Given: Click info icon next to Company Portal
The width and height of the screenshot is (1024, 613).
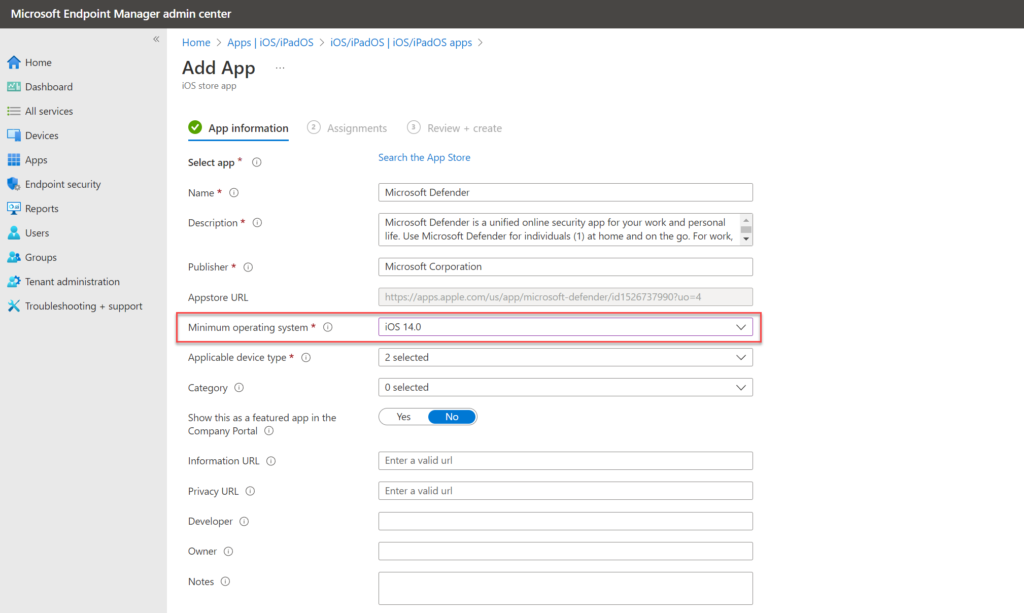Looking at the screenshot, I should (269, 431).
